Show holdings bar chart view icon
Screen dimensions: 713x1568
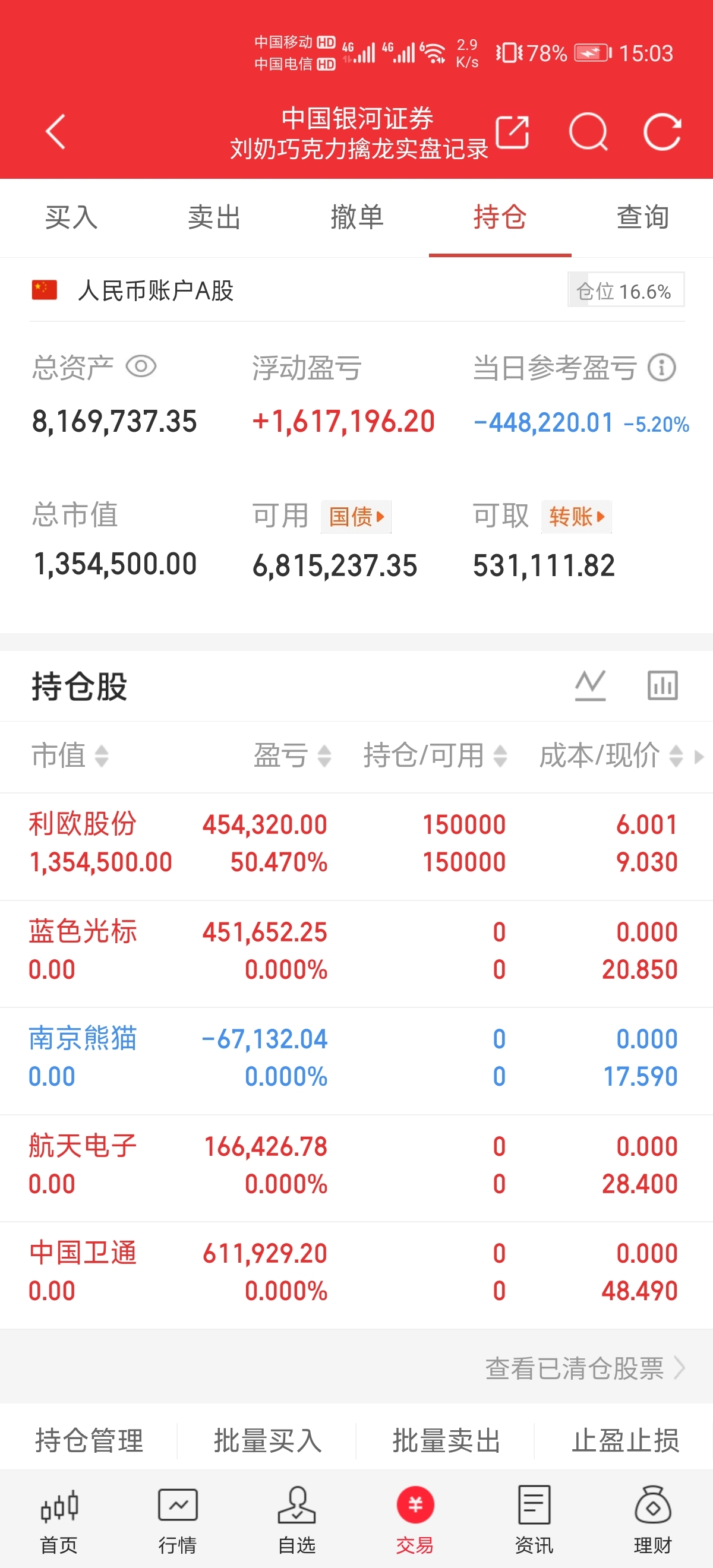[662, 685]
